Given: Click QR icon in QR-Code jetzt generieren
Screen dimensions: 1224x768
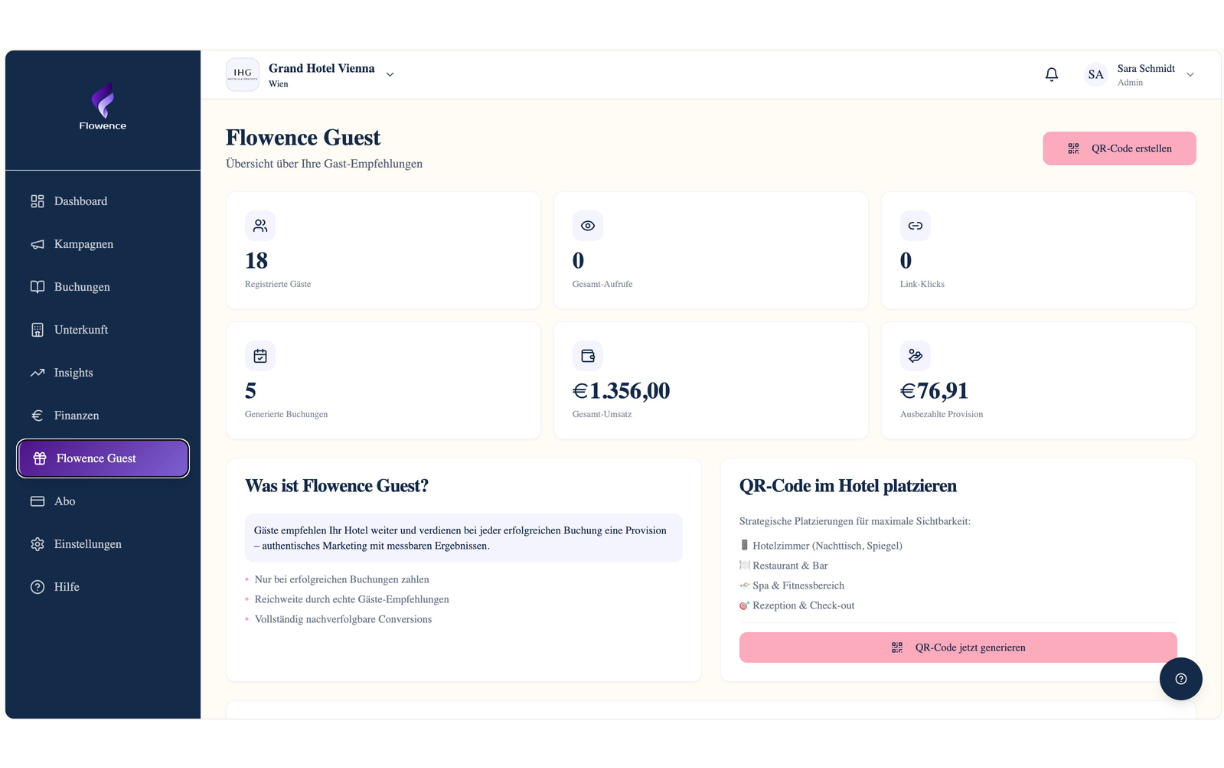Looking at the screenshot, I should click(x=897, y=648).
